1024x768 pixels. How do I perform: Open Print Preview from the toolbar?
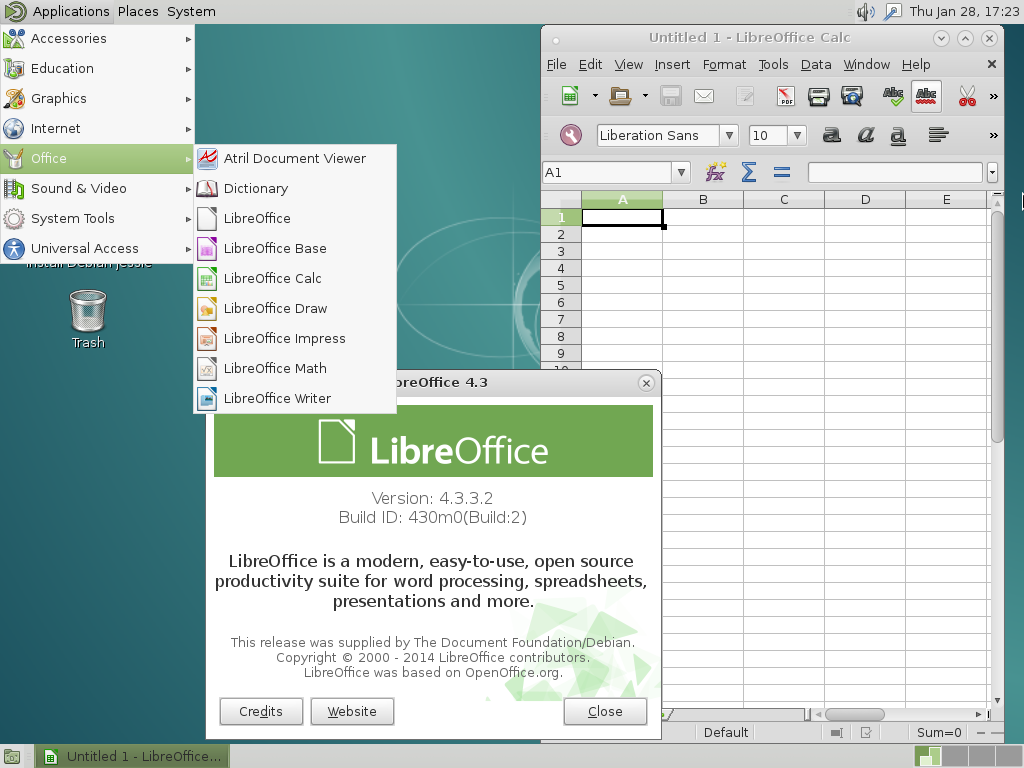click(x=852, y=96)
